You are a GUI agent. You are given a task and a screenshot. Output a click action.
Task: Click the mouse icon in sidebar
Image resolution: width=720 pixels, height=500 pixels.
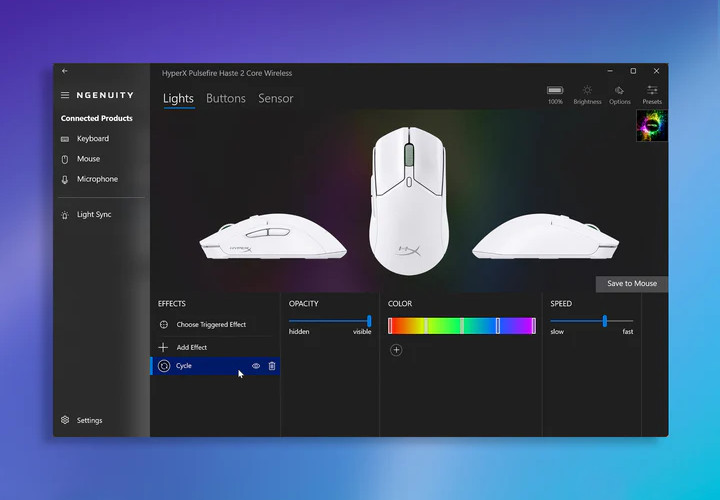tap(65, 159)
